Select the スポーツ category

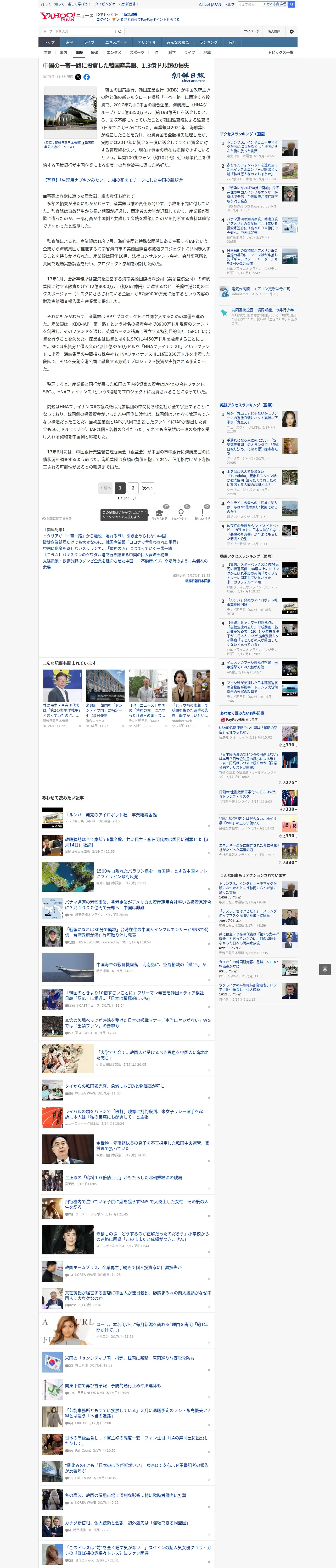click(137, 52)
